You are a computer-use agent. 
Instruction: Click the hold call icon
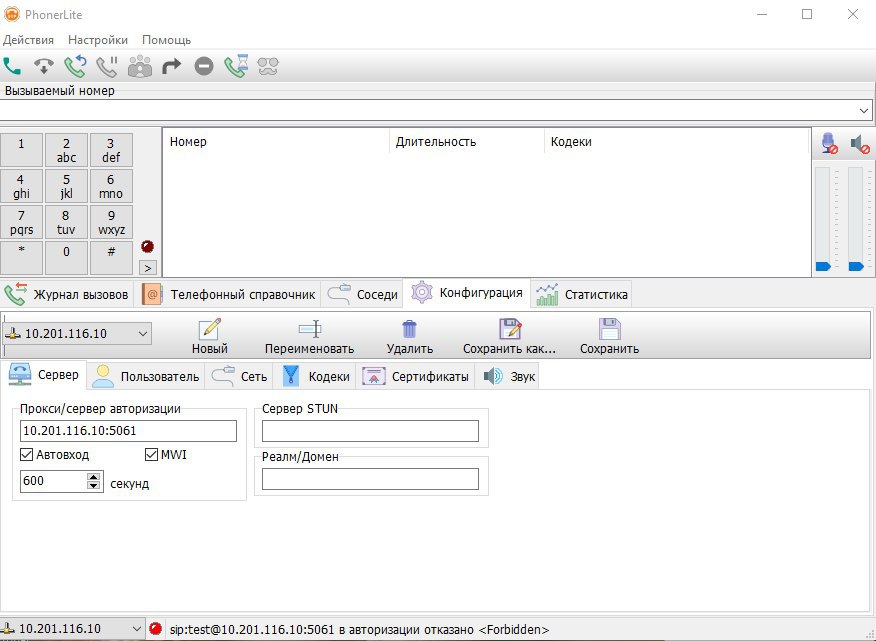point(107,67)
